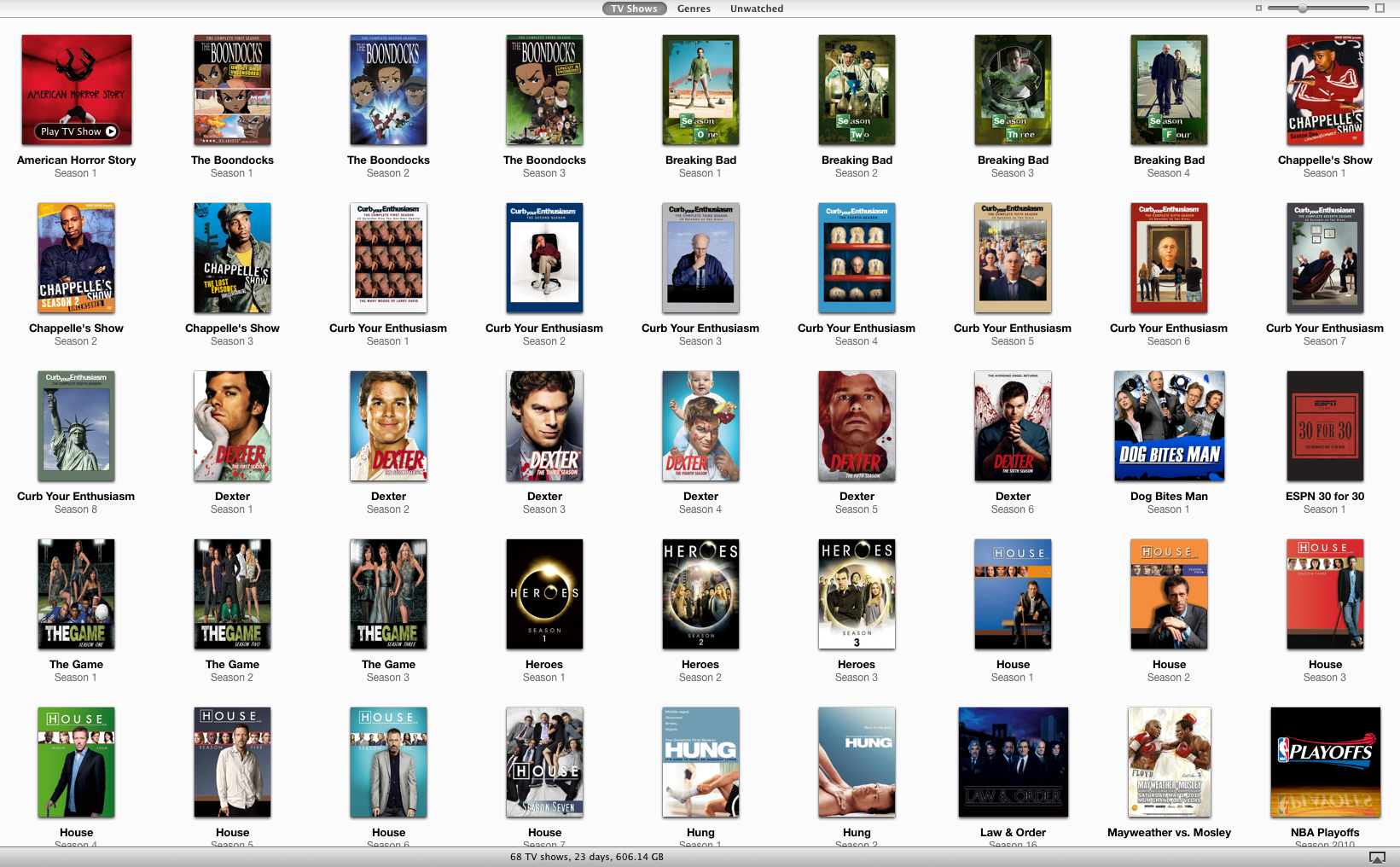The width and height of the screenshot is (1400, 867).
Task: Select Curb Your Enthusiasm Season 6 artwork
Action: point(1169,258)
